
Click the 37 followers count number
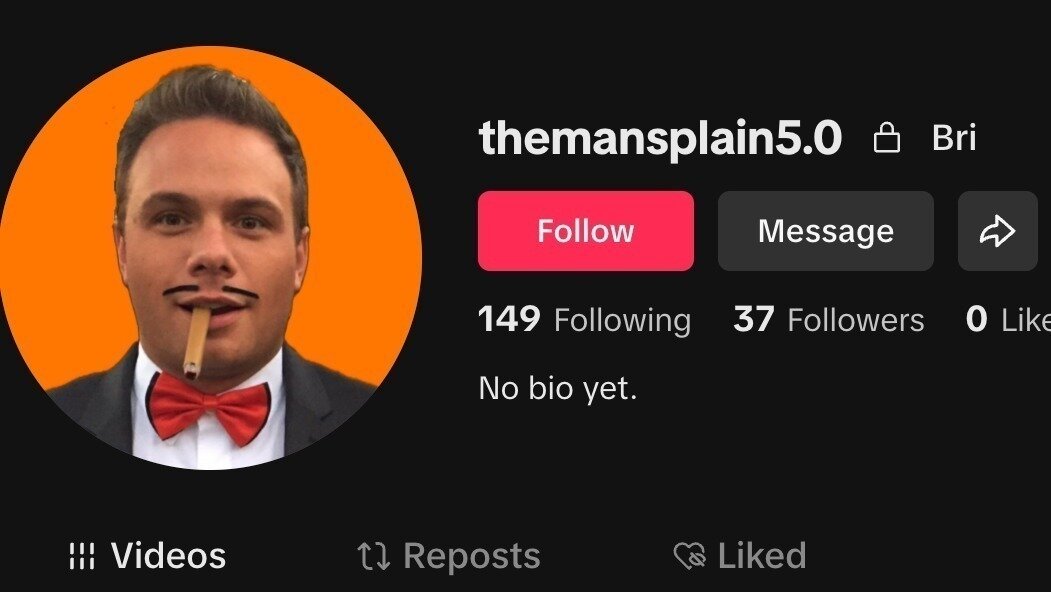pos(754,318)
